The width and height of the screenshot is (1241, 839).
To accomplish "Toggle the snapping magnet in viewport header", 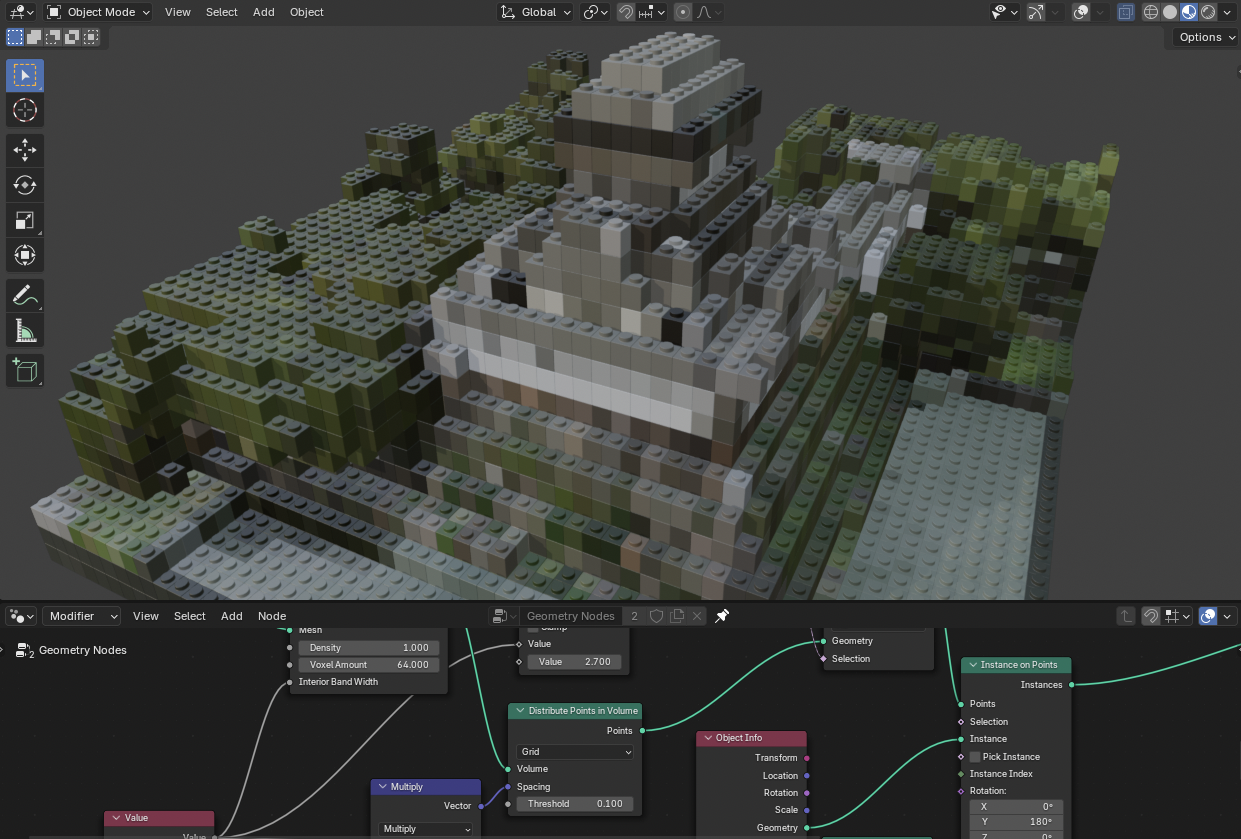I will tap(626, 12).
